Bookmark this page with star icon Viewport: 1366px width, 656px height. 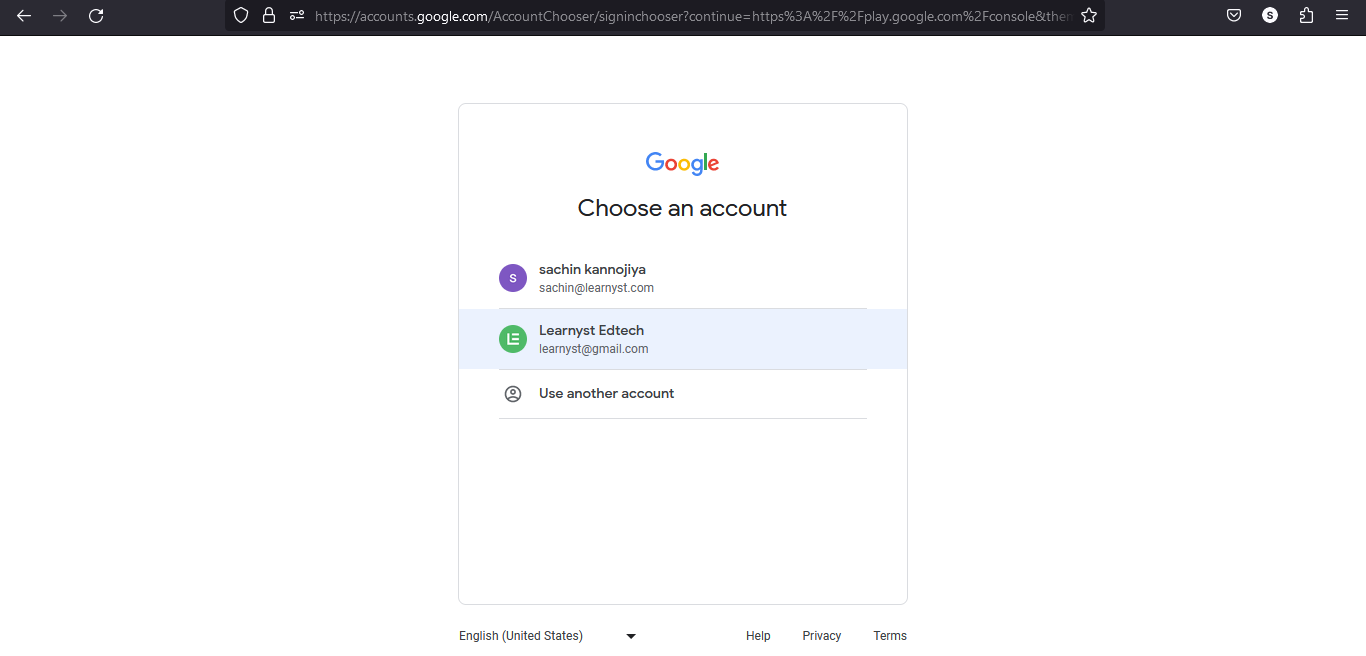coord(1089,16)
